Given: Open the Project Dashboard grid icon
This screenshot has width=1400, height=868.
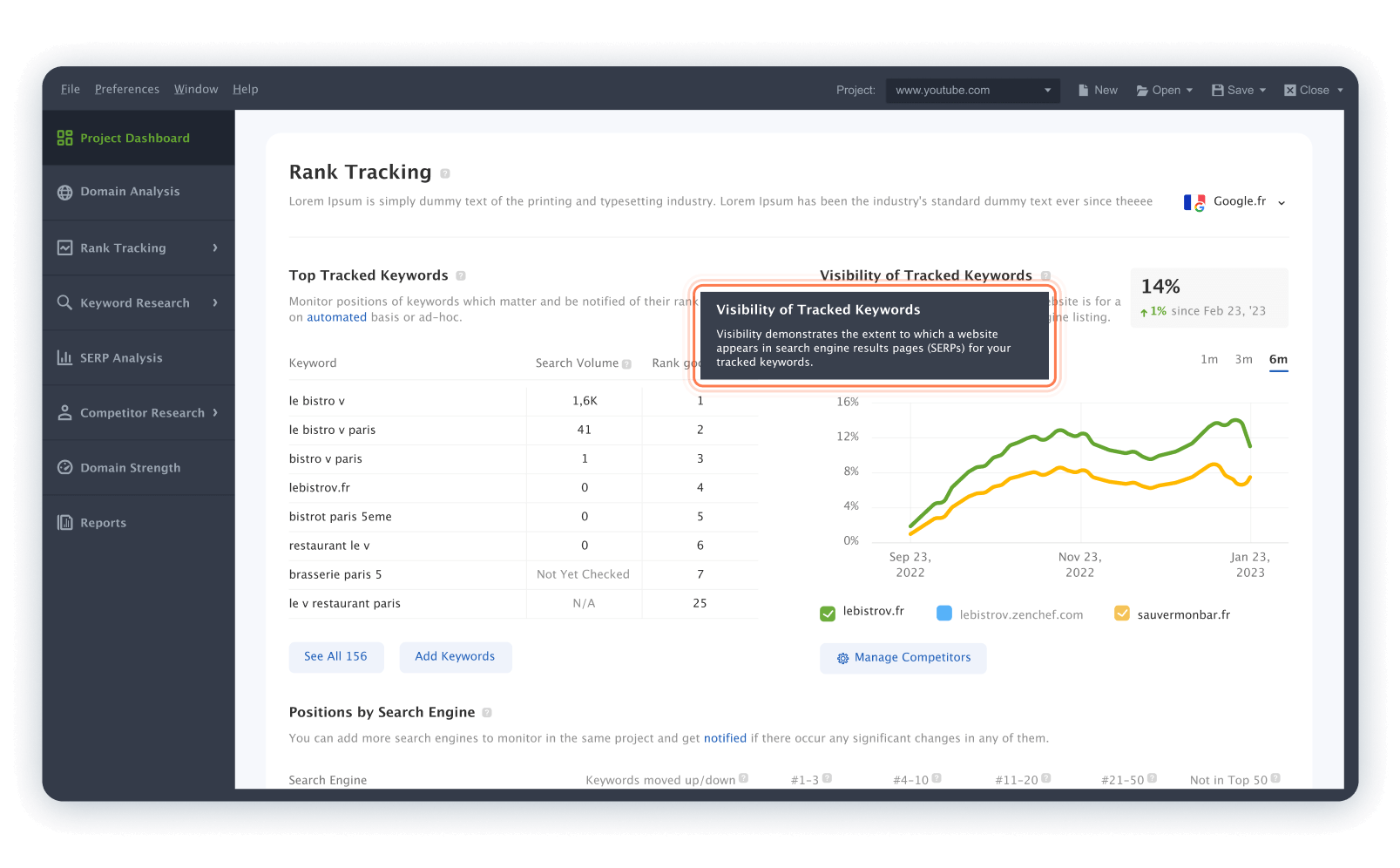Looking at the screenshot, I should click(x=64, y=138).
